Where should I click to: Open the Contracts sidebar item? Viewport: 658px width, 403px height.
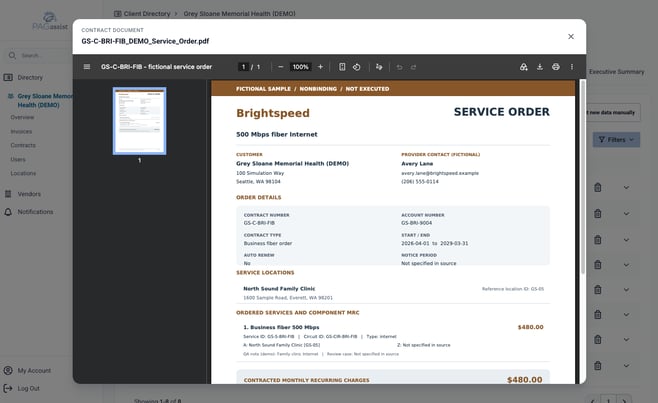coord(23,145)
